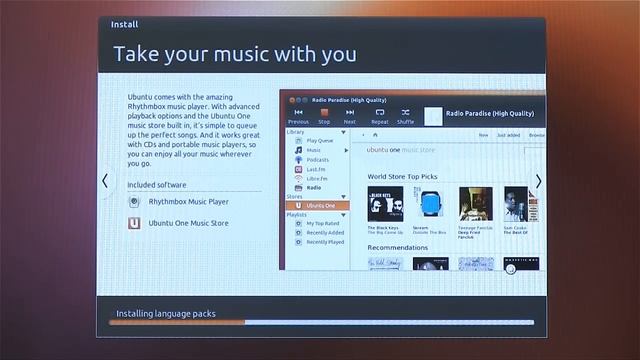
Task: Click the Installing language packs progress bar
Action: (322, 322)
